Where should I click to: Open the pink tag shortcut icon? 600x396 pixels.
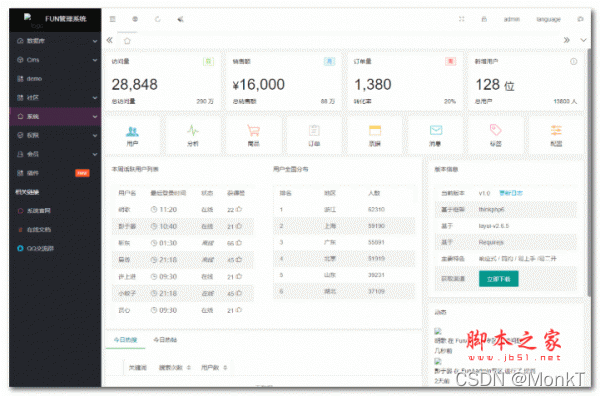click(496, 130)
